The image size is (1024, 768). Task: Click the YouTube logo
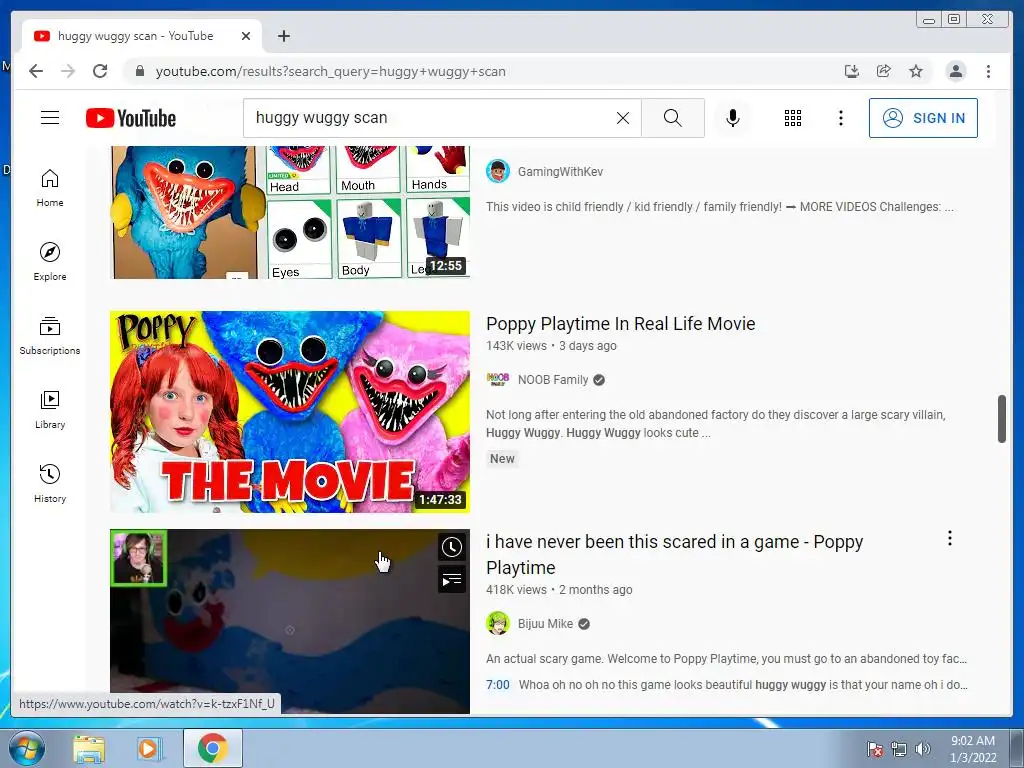(131, 118)
